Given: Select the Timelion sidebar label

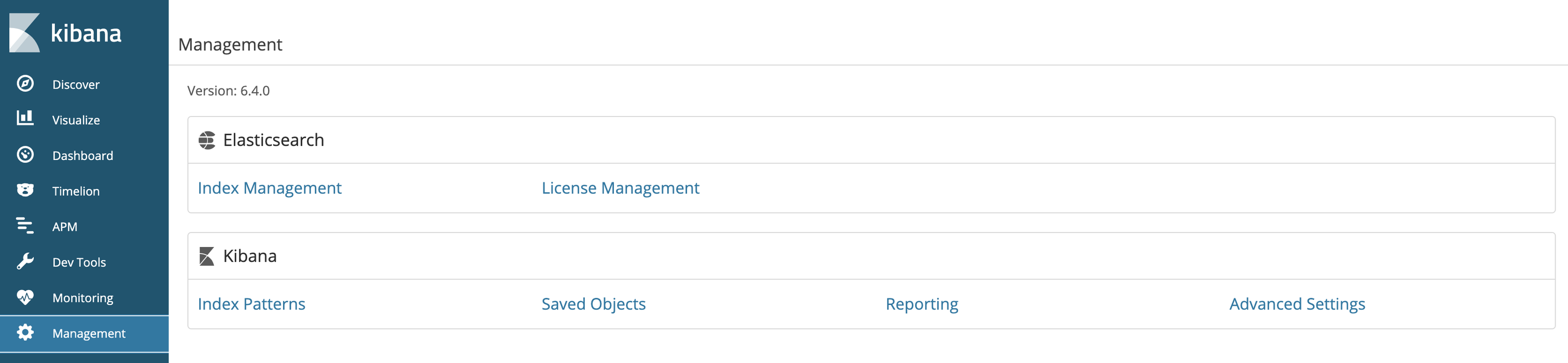Looking at the screenshot, I should tap(76, 191).
